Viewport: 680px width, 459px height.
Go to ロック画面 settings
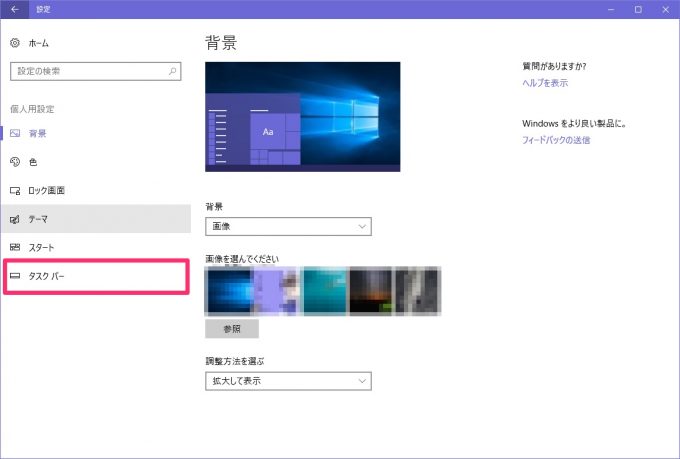pyautogui.click(x=95, y=190)
